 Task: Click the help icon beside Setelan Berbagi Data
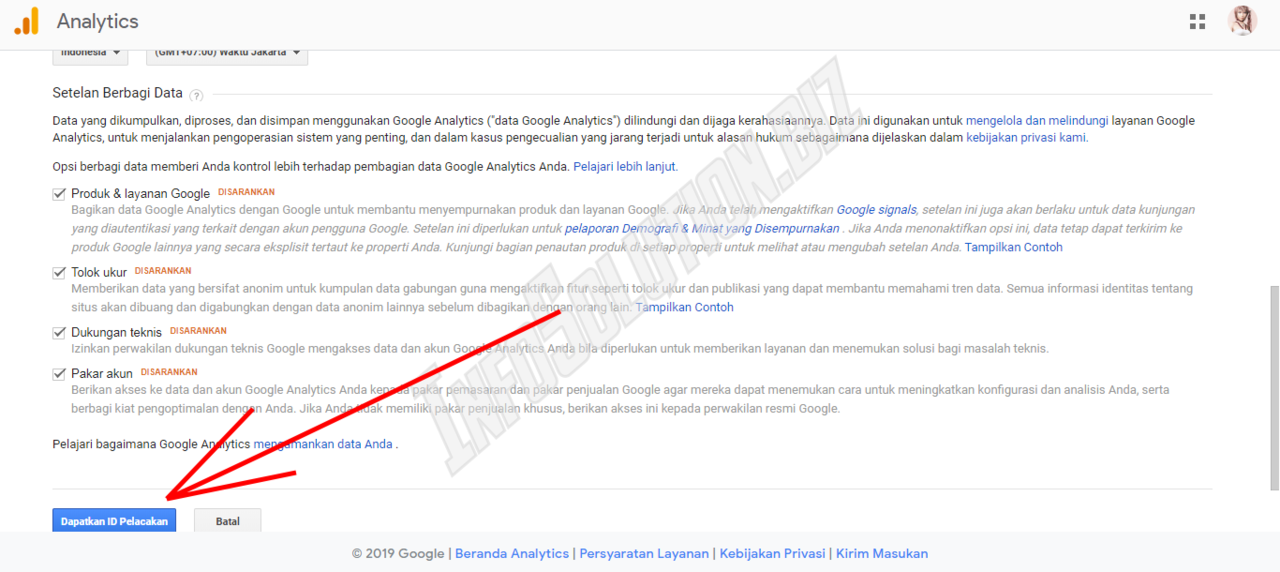[196, 95]
